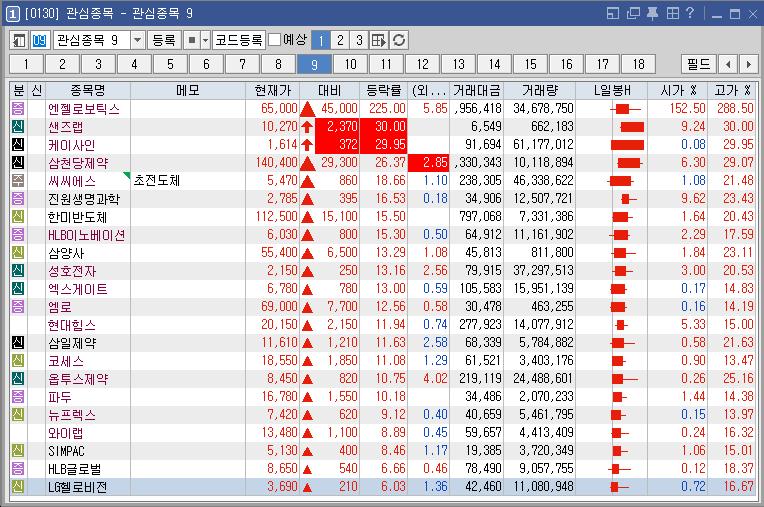This screenshot has height=507, width=764.
Task: Click the title bar window layout icon
Action: tap(612, 13)
